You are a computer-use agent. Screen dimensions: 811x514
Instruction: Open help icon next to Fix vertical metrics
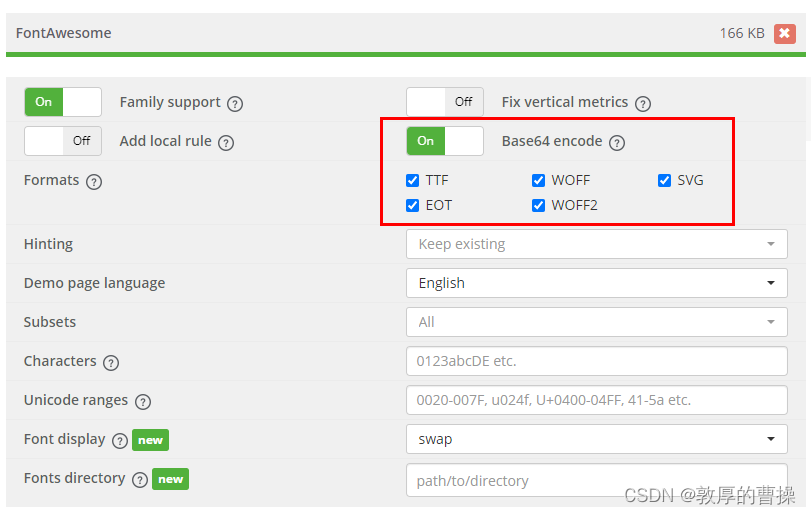point(643,104)
